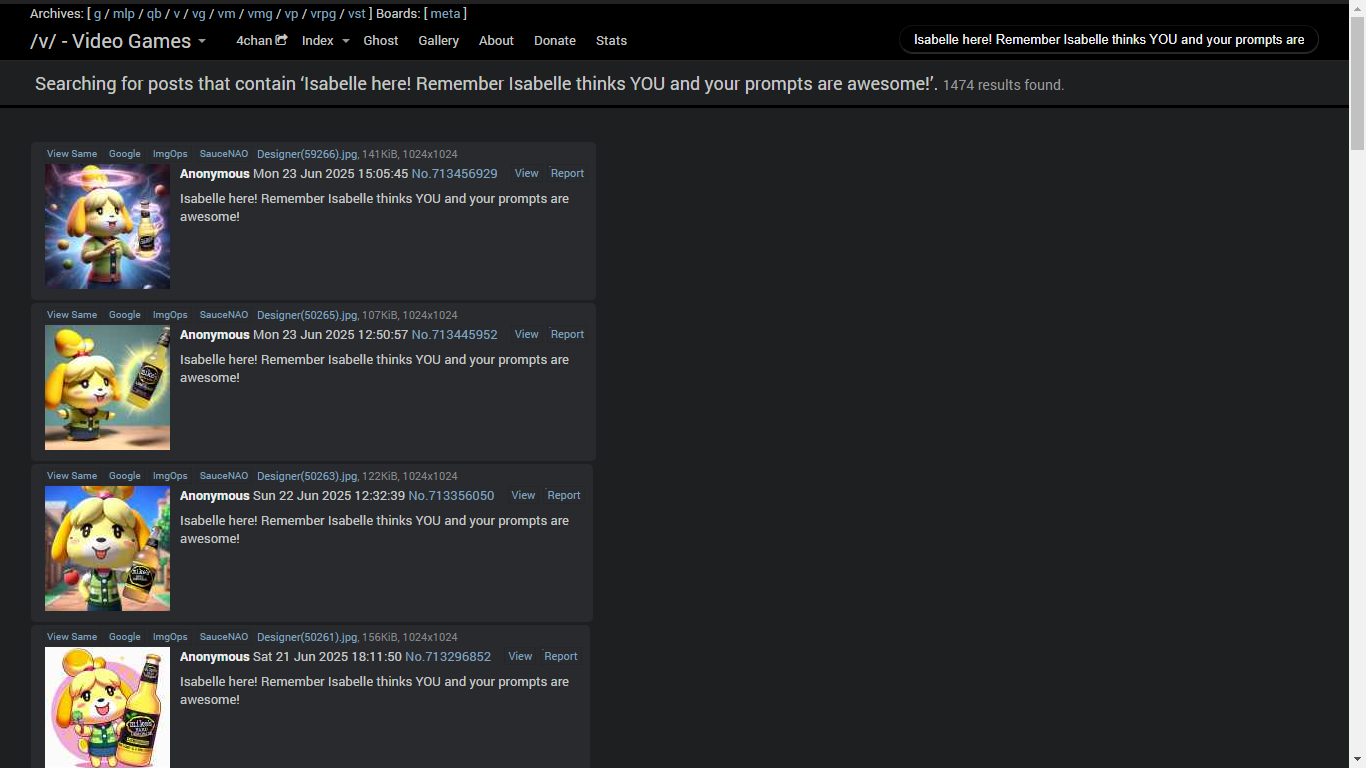Open file link Designer(50265).jpg

click(307, 315)
